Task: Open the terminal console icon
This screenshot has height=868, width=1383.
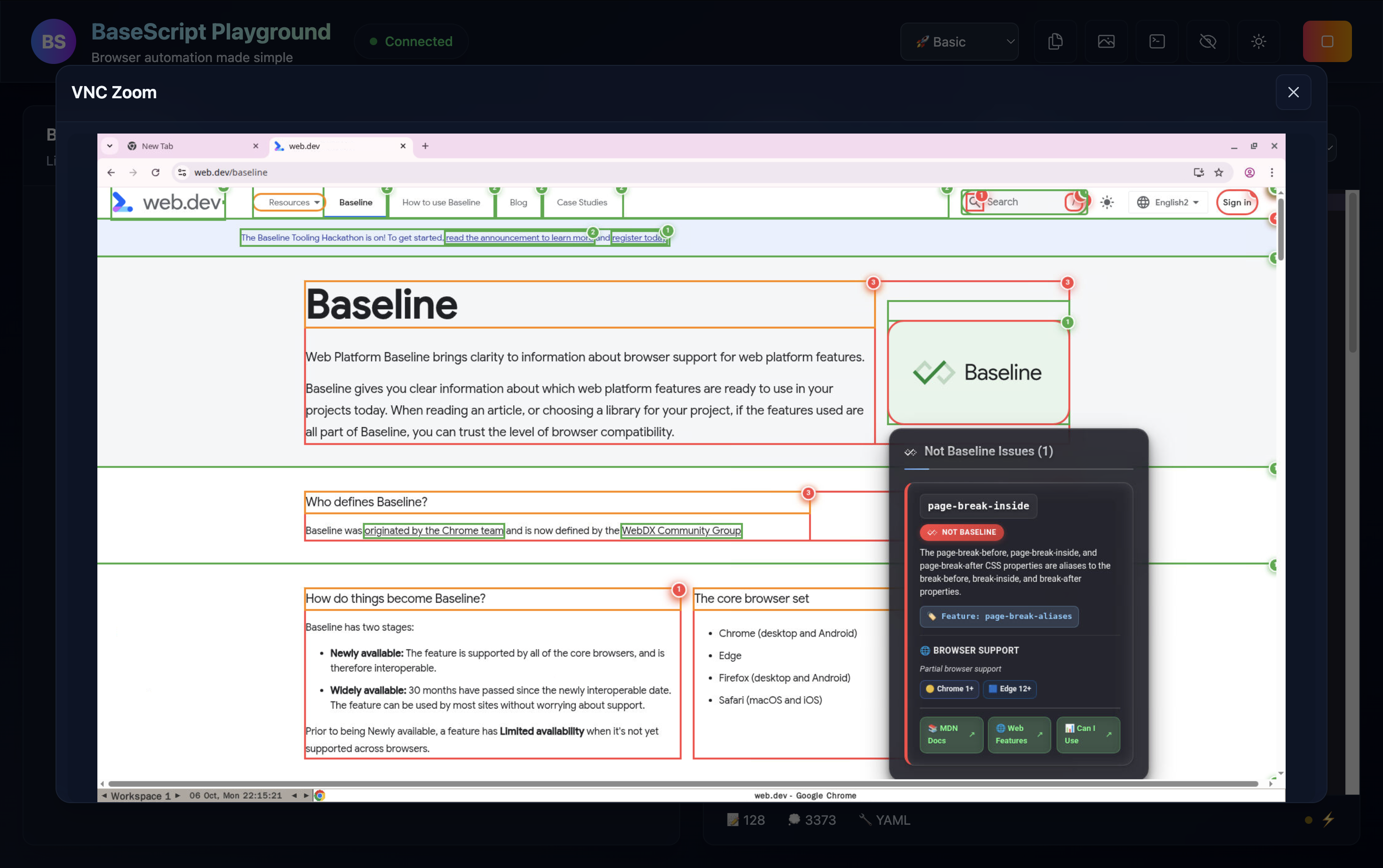Action: 1157,41
